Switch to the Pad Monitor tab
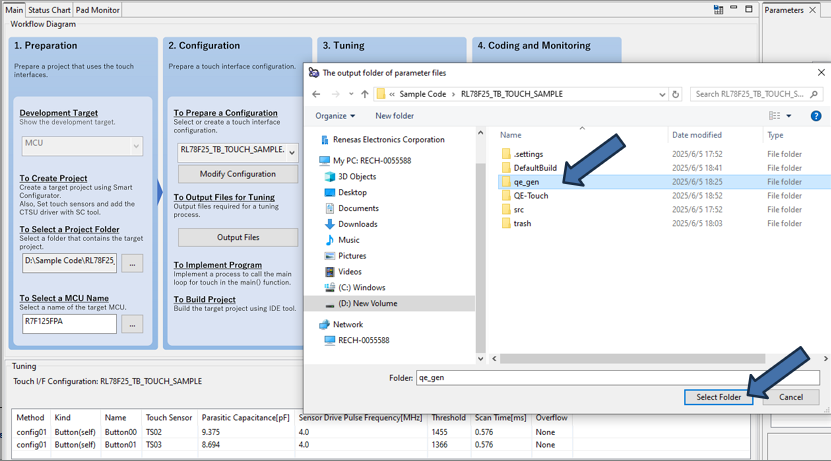Image resolution: width=831 pixels, height=461 pixels. 98,10
